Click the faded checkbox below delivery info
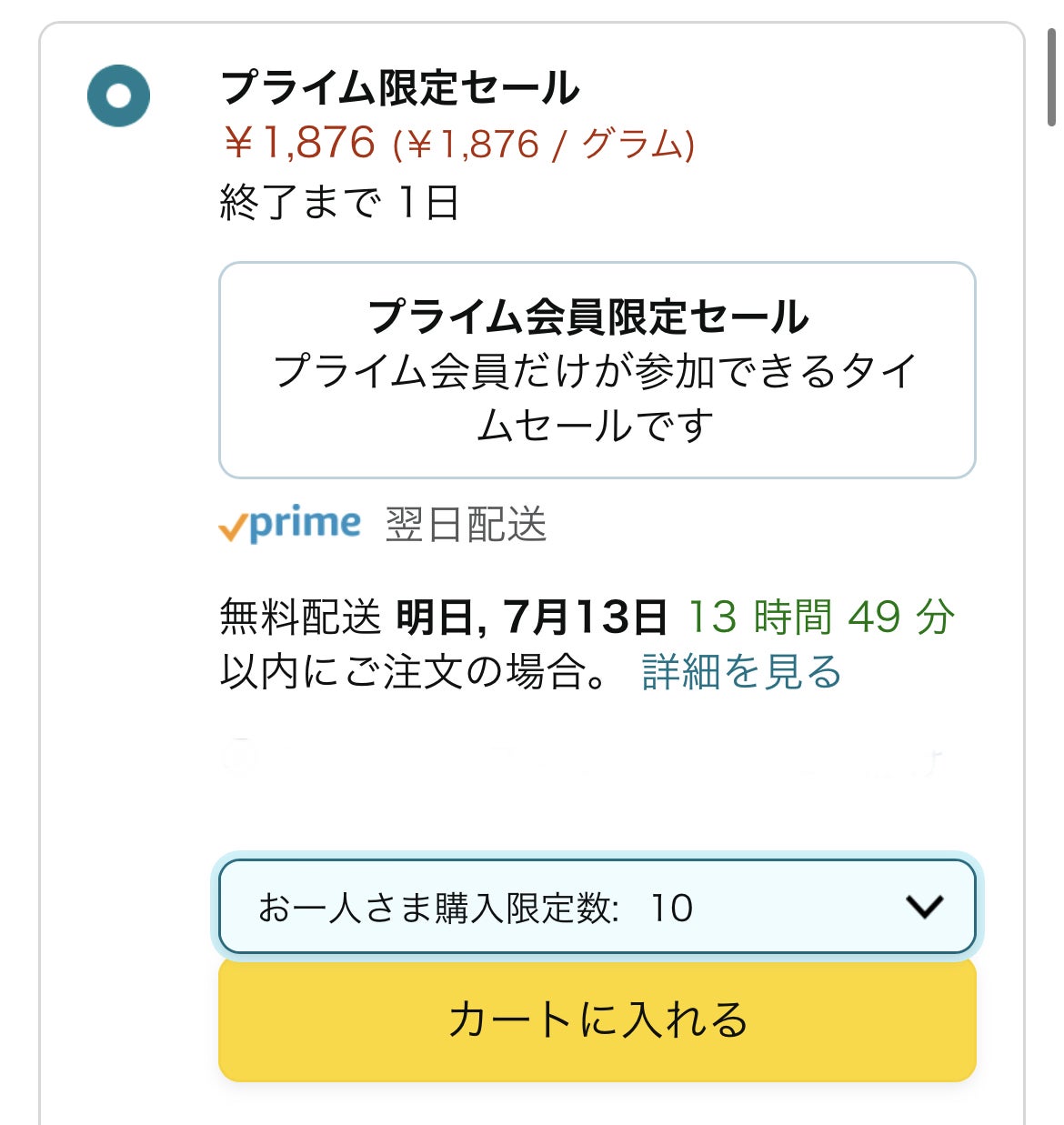 pyautogui.click(x=238, y=754)
